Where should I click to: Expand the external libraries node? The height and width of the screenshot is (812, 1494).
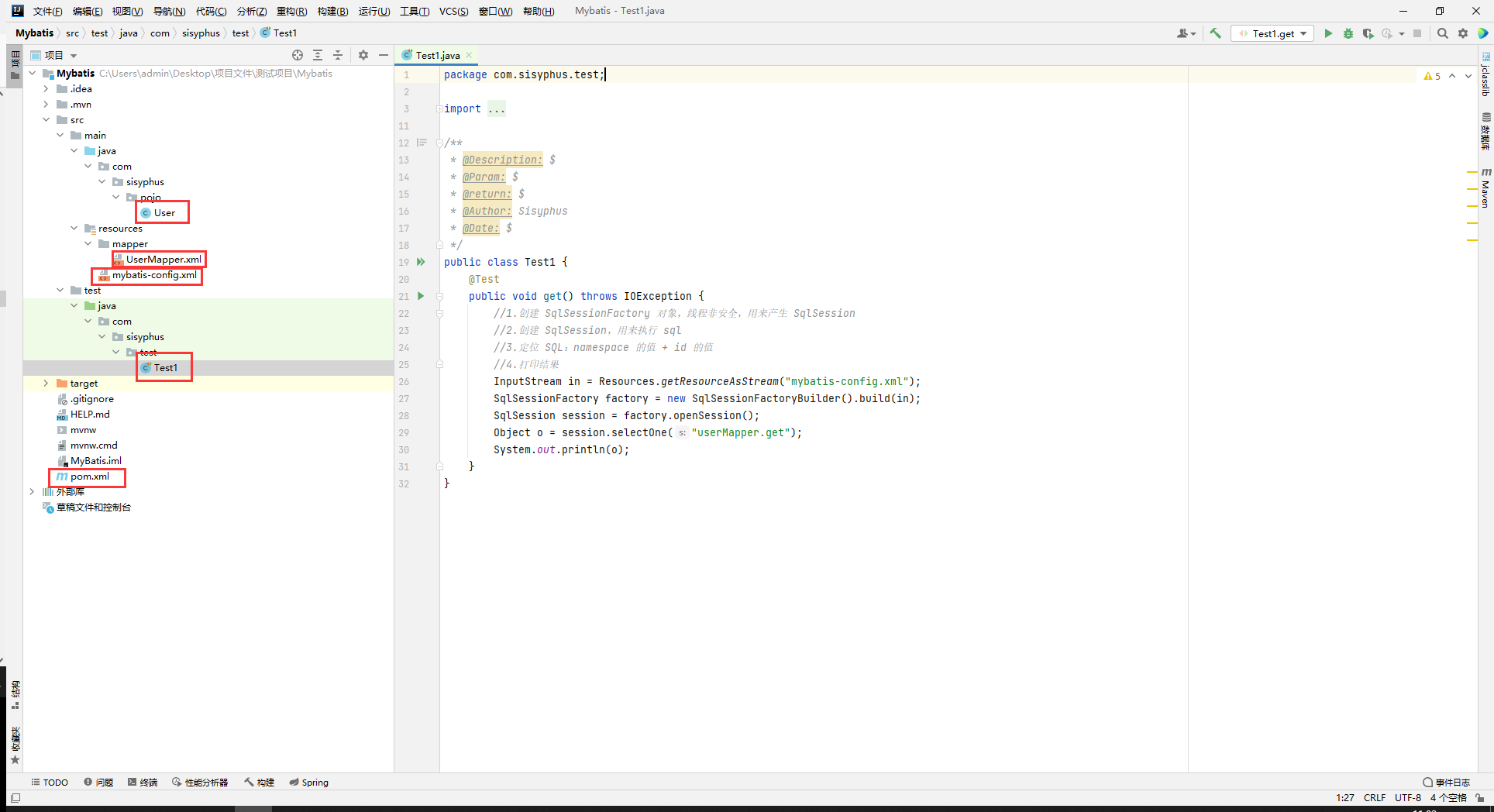[33, 491]
